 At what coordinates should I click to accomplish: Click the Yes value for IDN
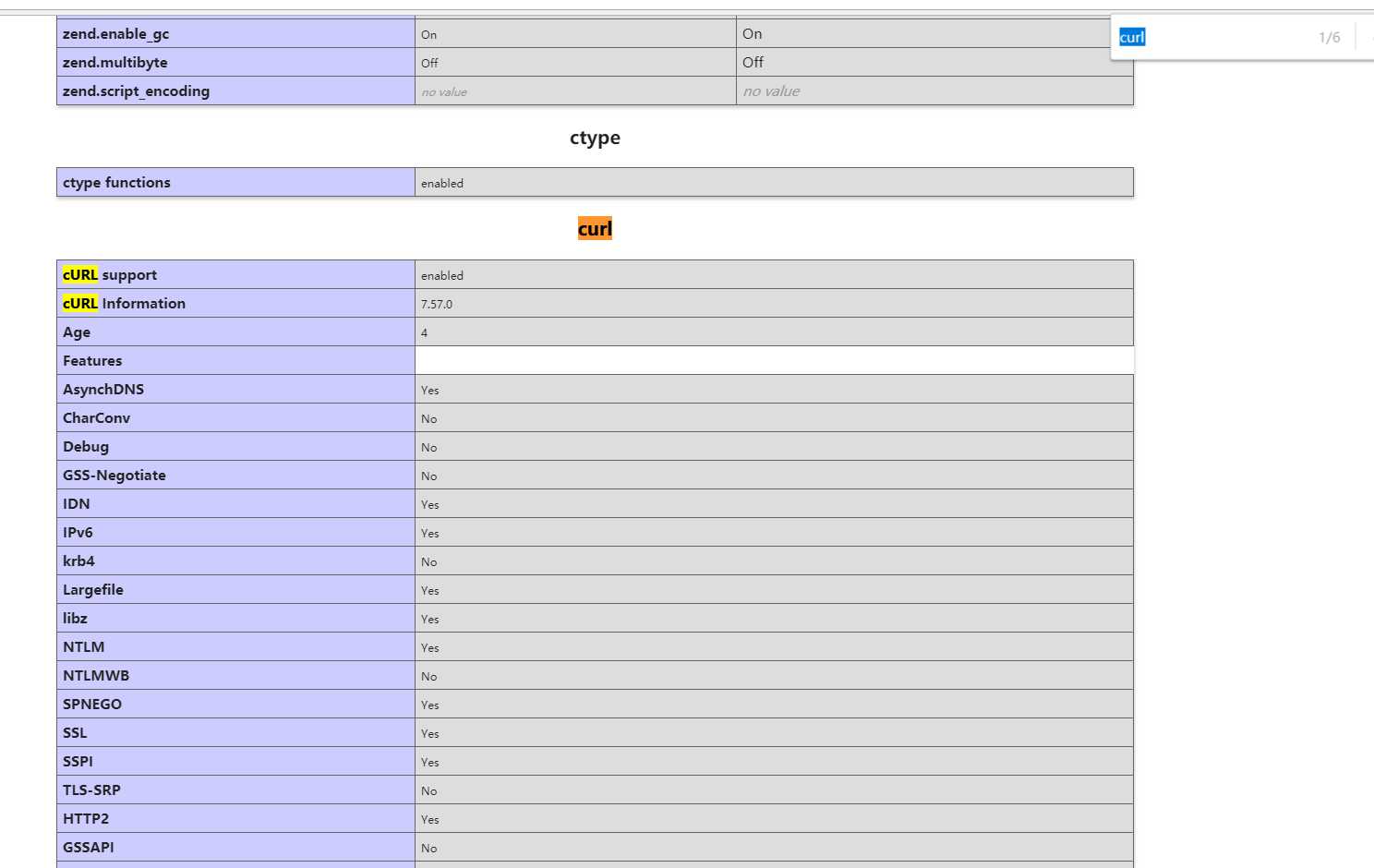[x=430, y=505]
